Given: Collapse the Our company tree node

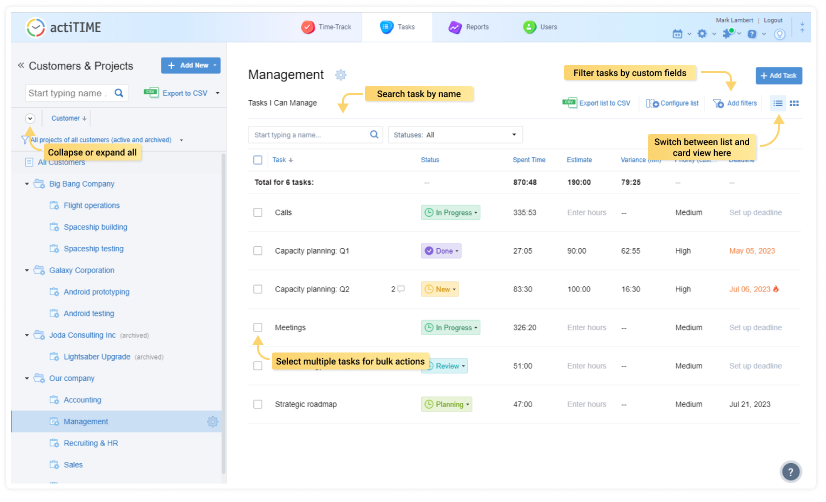Looking at the screenshot, I should 27,378.
